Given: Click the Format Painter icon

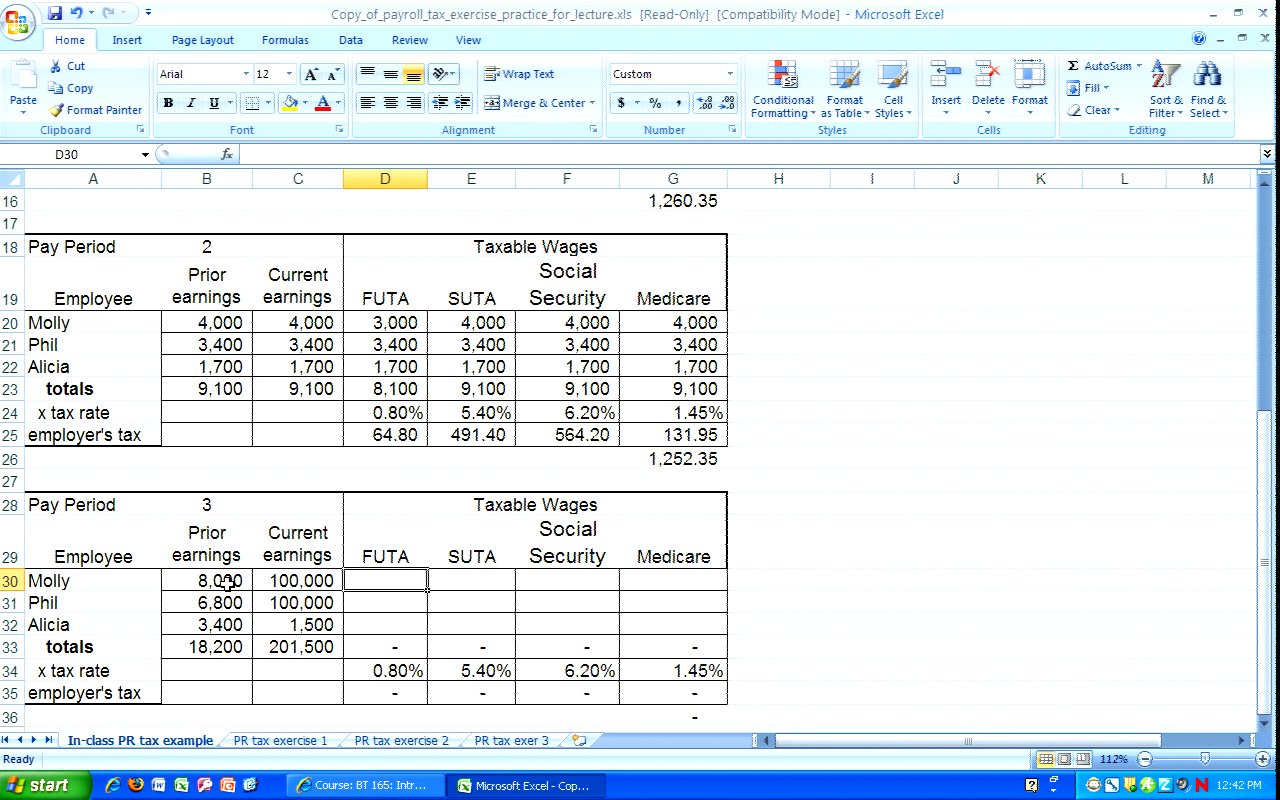Looking at the screenshot, I should pos(57,110).
